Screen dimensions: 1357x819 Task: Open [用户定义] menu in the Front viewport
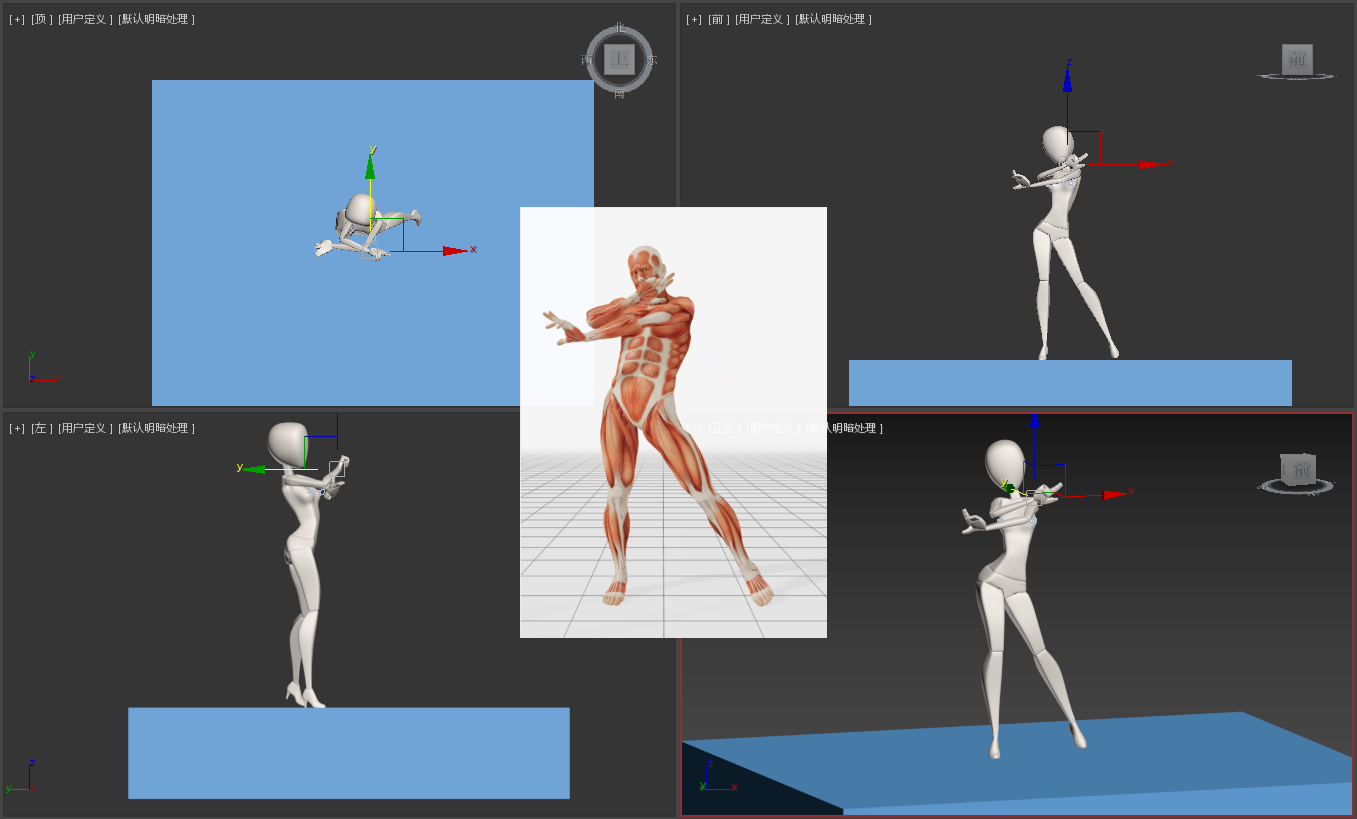[762, 19]
